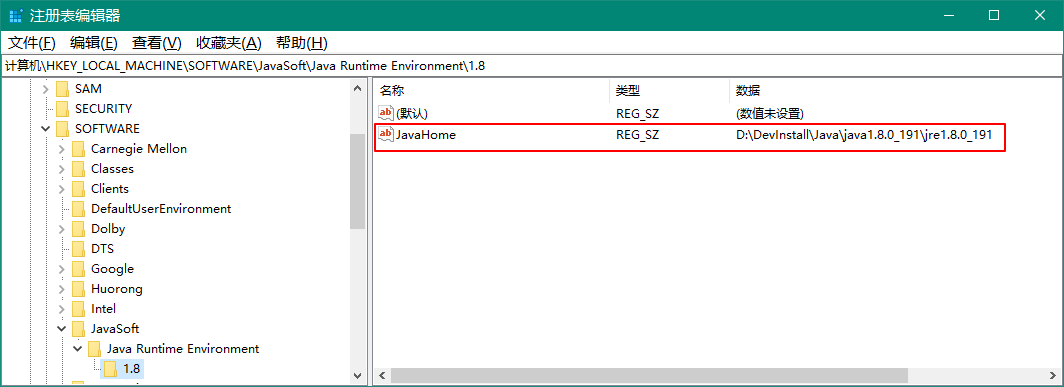The height and width of the screenshot is (387, 1064).
Task: Open the 查看(V) menu
Action: click(x=157, y=43)
